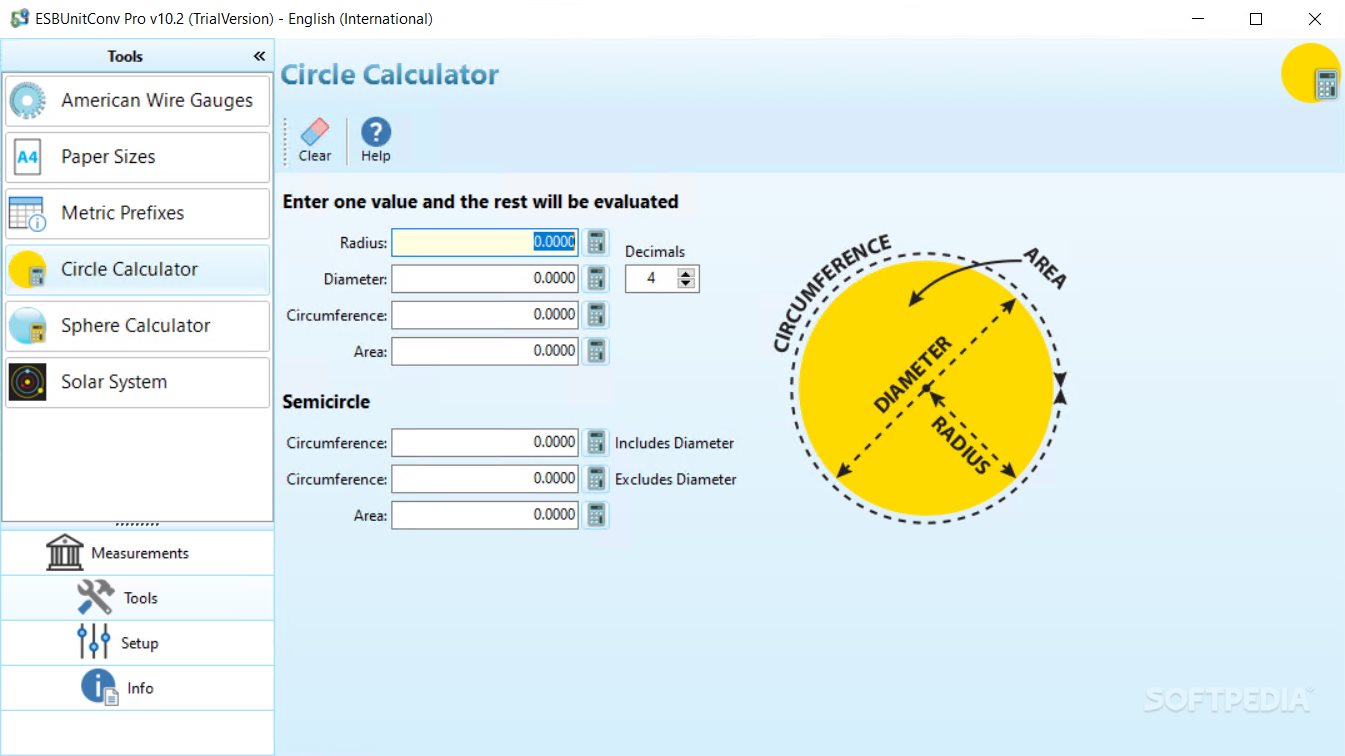
Task: Open calculator popup beside Radius field
Action: tap(596, 242)
